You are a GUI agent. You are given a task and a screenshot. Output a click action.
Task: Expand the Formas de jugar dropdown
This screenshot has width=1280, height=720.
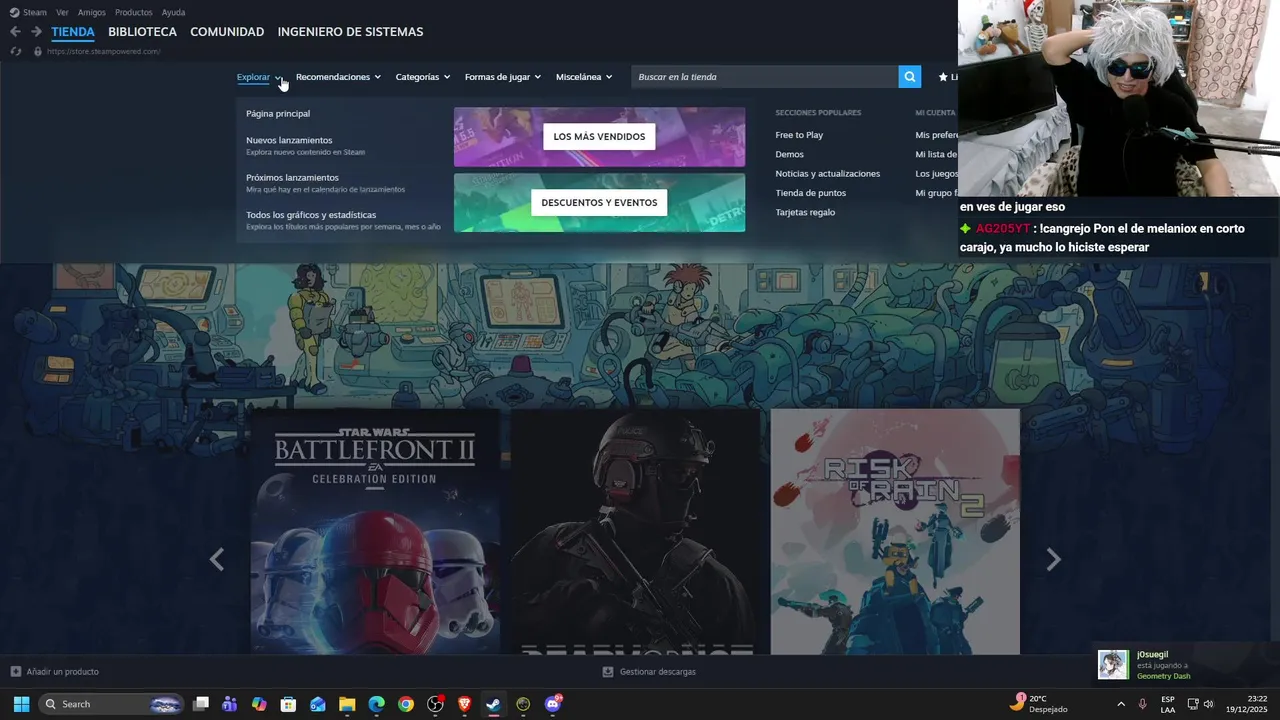(503, 77)
